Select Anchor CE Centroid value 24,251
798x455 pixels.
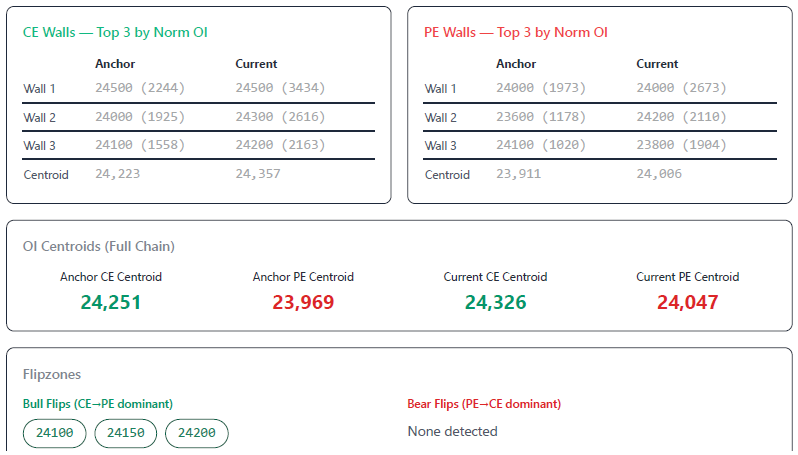point(111,302)
